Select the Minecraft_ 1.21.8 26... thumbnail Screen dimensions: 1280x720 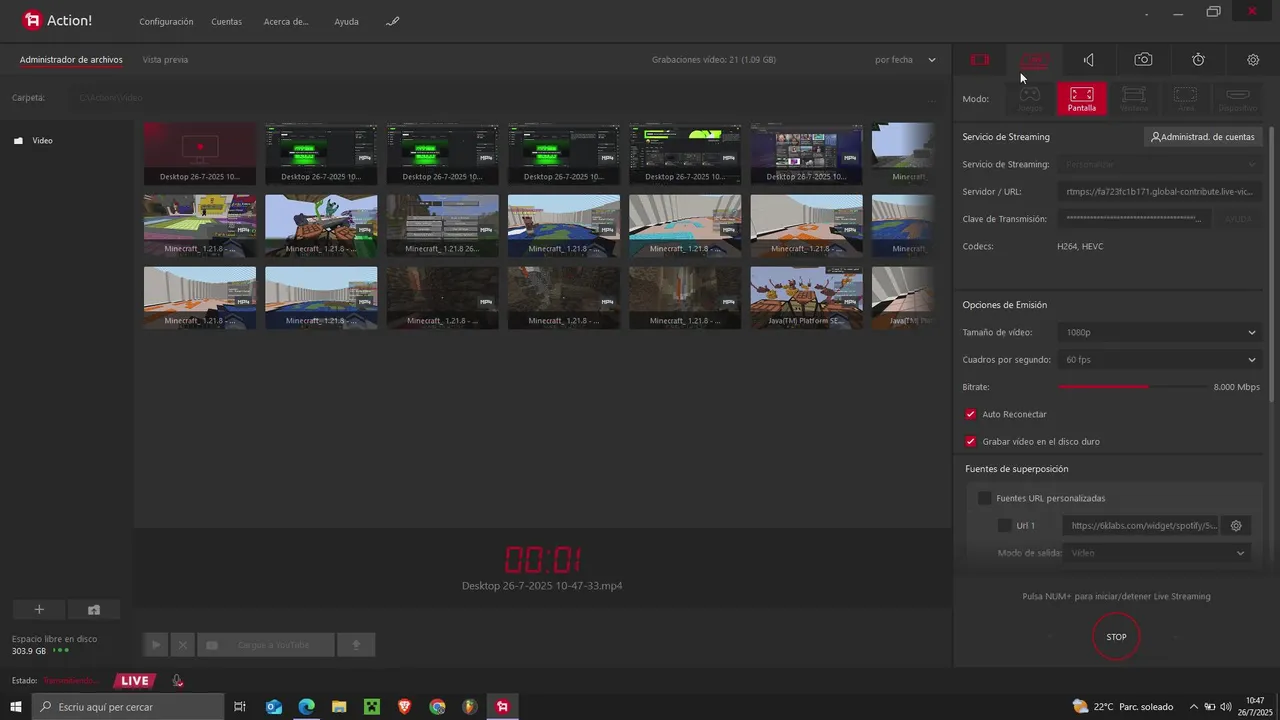442,226
